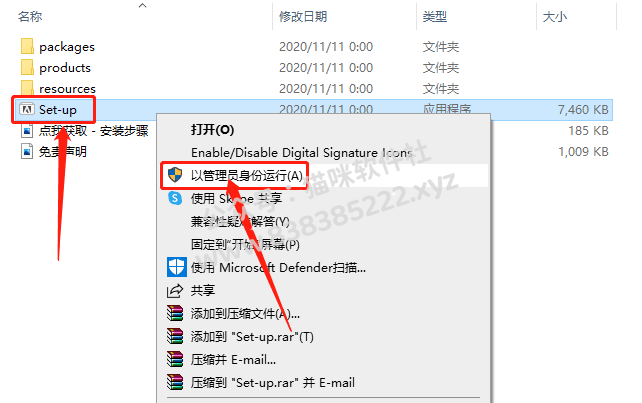
Task: Choose 打开(O) from the context menu
Action: coord(212,130)
